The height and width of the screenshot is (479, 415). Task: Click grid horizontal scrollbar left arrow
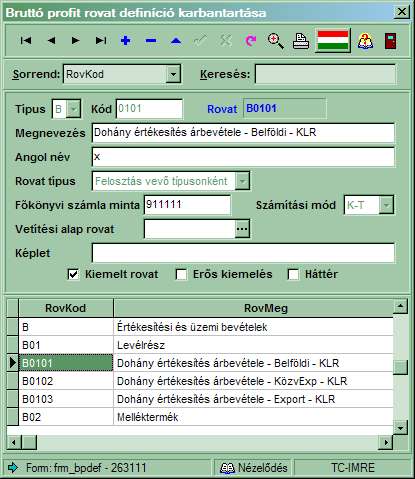(x=14, y=443)
